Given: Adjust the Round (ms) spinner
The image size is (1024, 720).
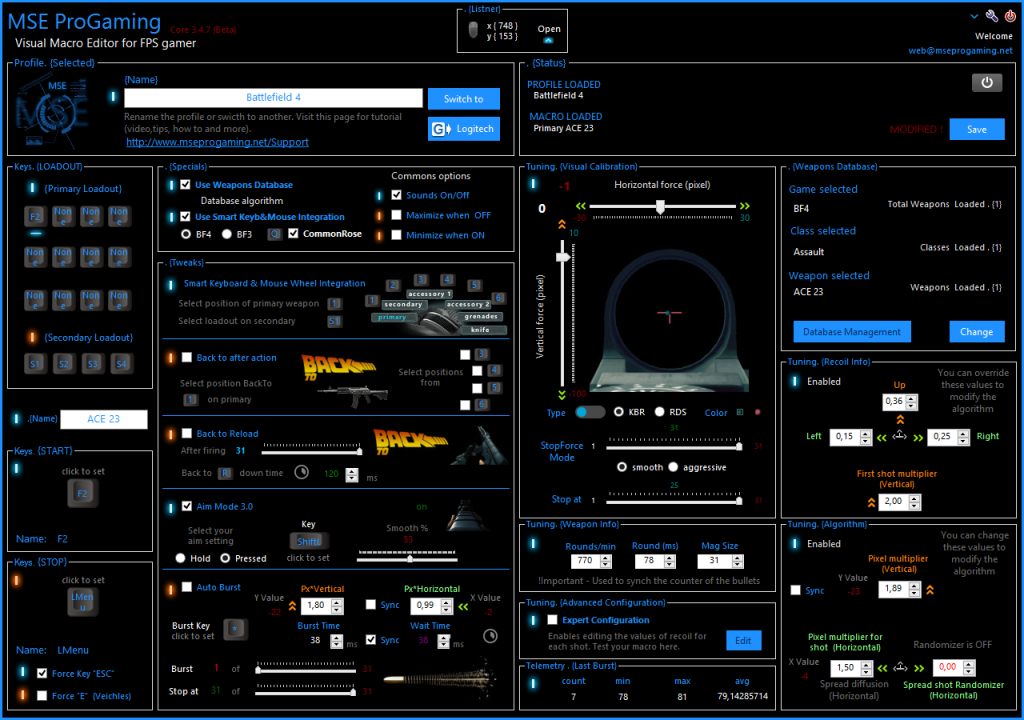Looking at the screenshot, I should pos(669,561).
